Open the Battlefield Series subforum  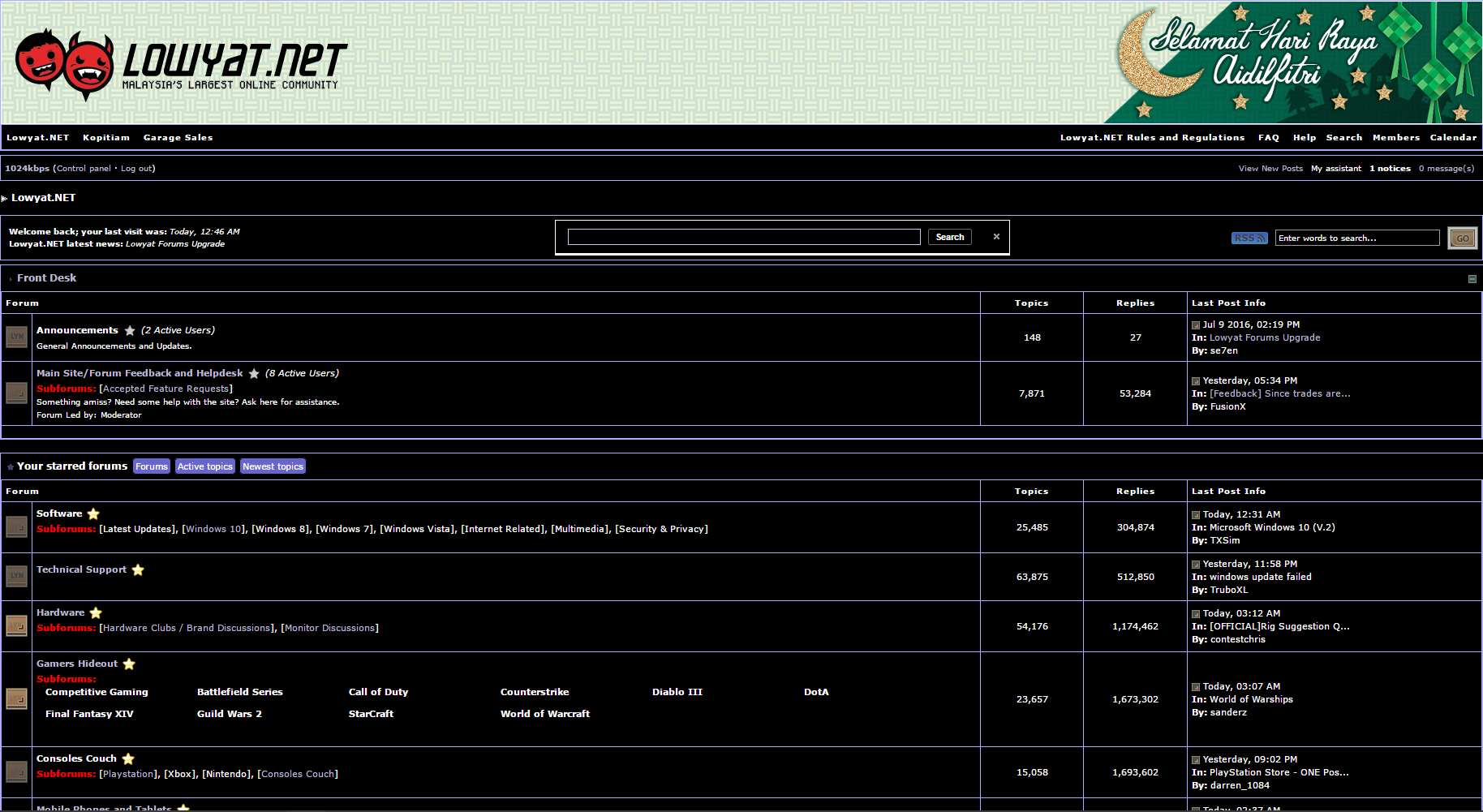(240, 692)
